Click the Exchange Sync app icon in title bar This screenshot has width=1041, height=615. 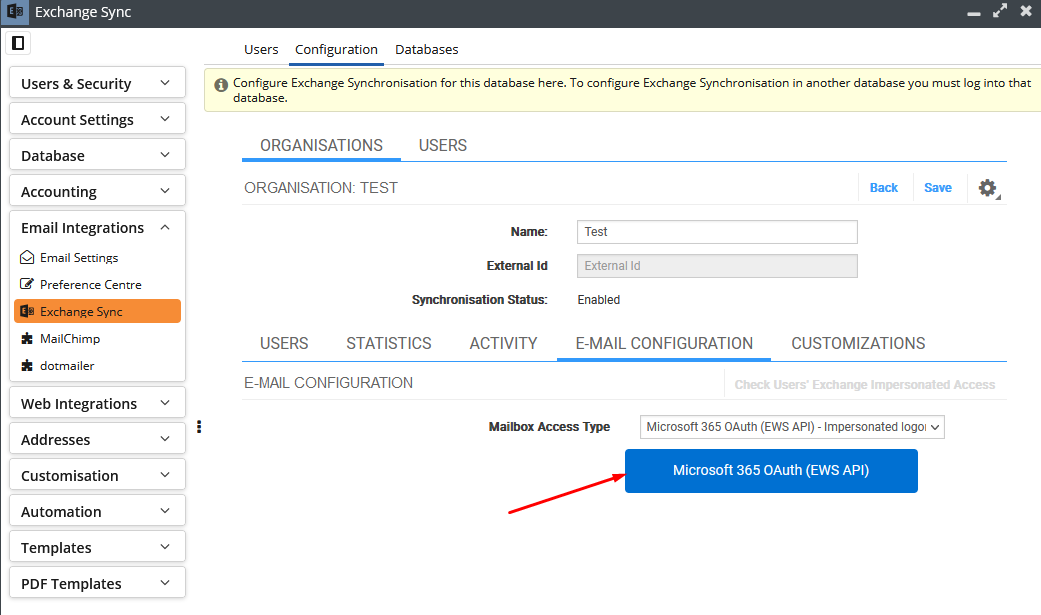(x=15, y=12)
